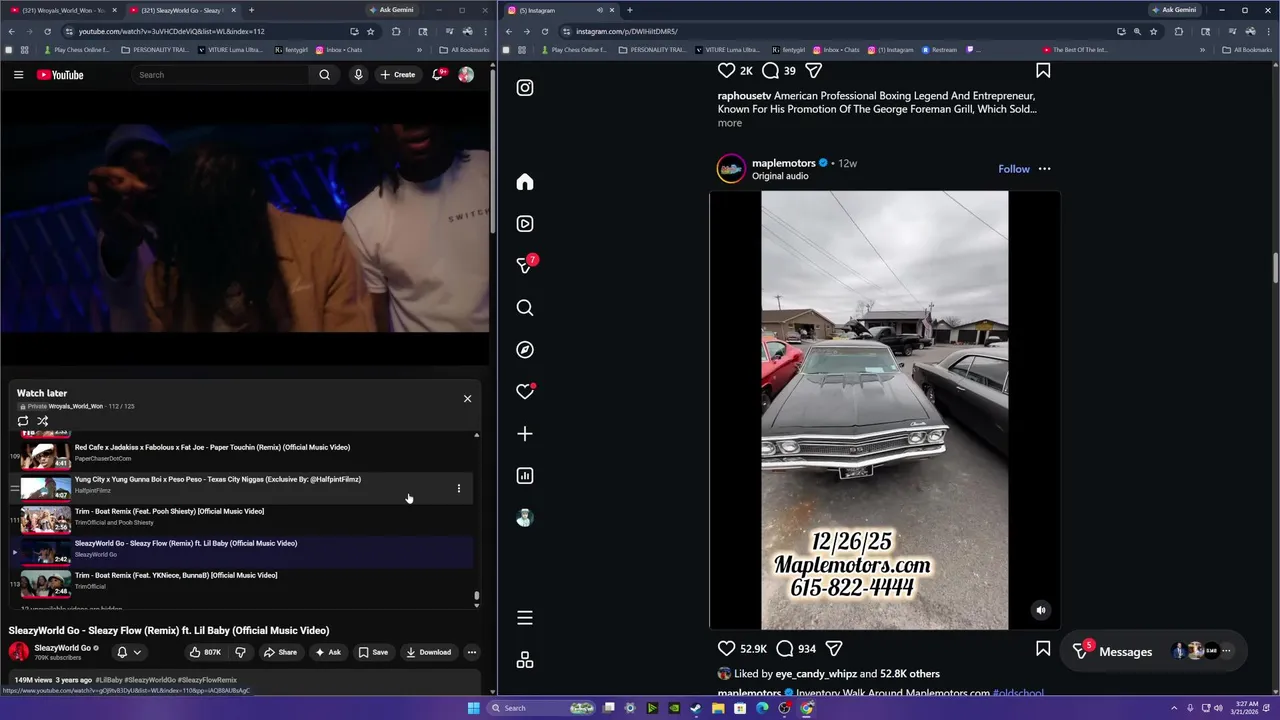Save the raphousetv post bookmark
Viewport: 1280px width, 720px height.
pyautogui.click(x=1043, y=71)
